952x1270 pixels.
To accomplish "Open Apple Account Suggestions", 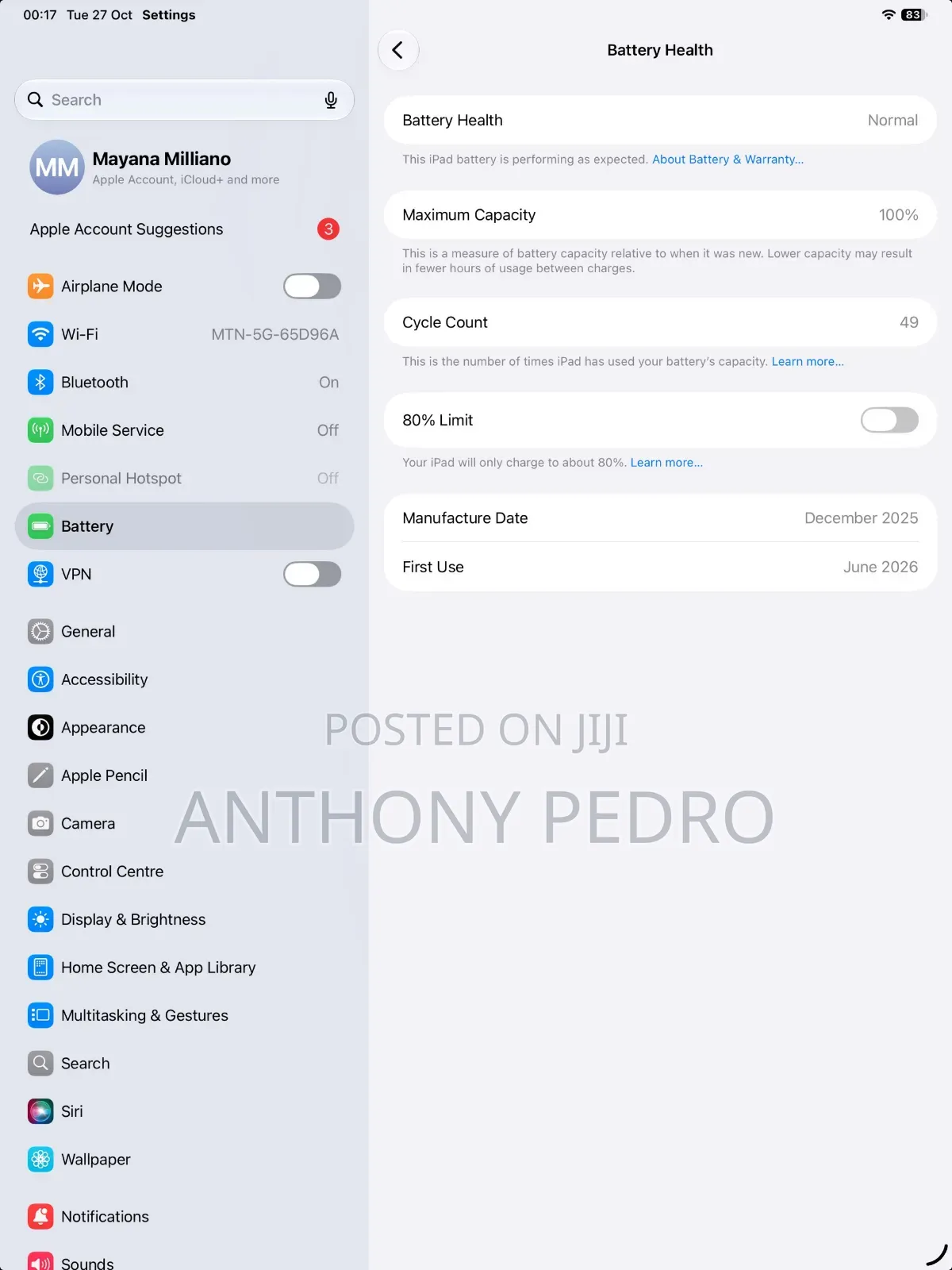I will (x=184, y=229).
